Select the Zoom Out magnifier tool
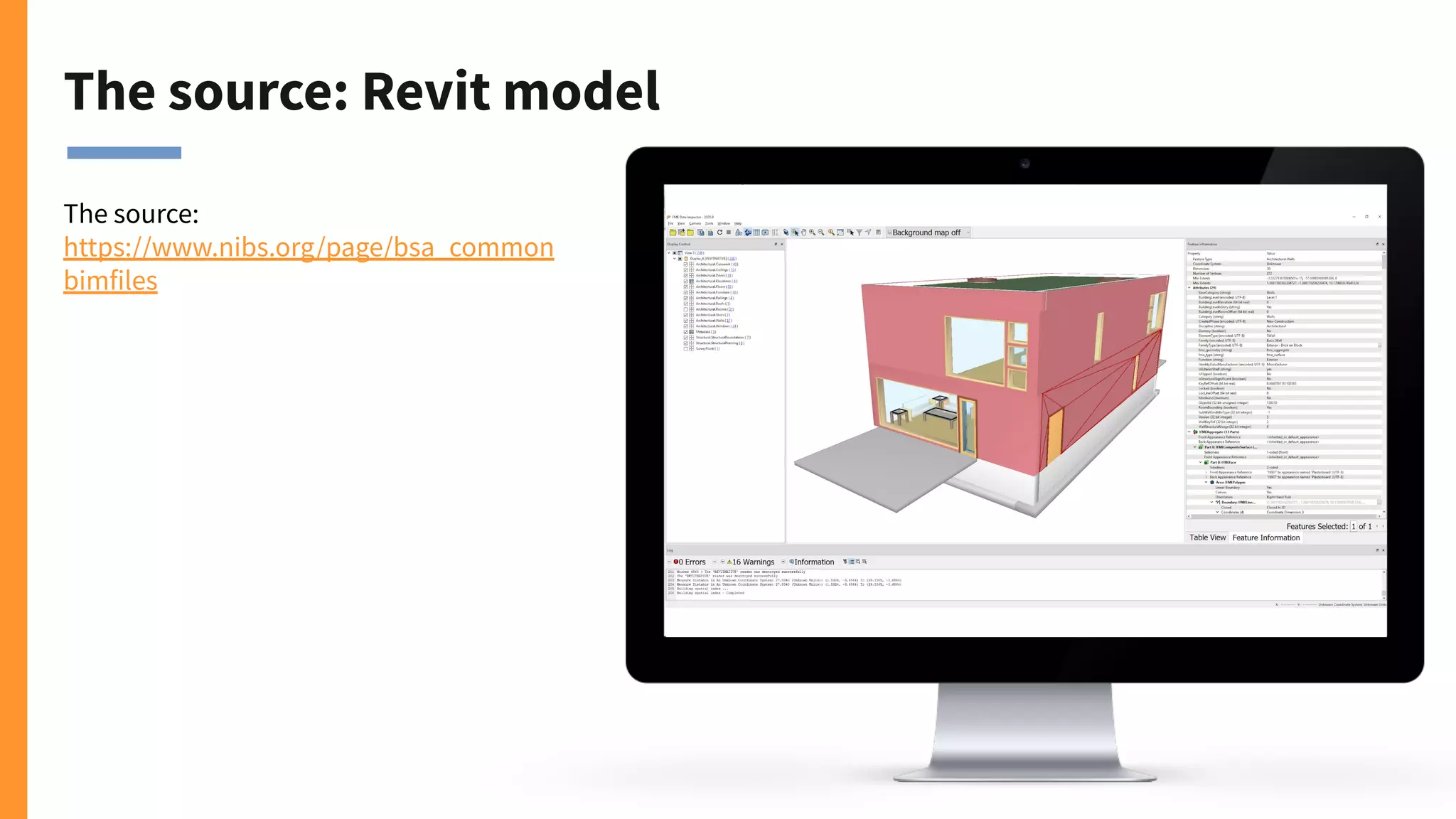1456x819 pixels. coord(821,232)
